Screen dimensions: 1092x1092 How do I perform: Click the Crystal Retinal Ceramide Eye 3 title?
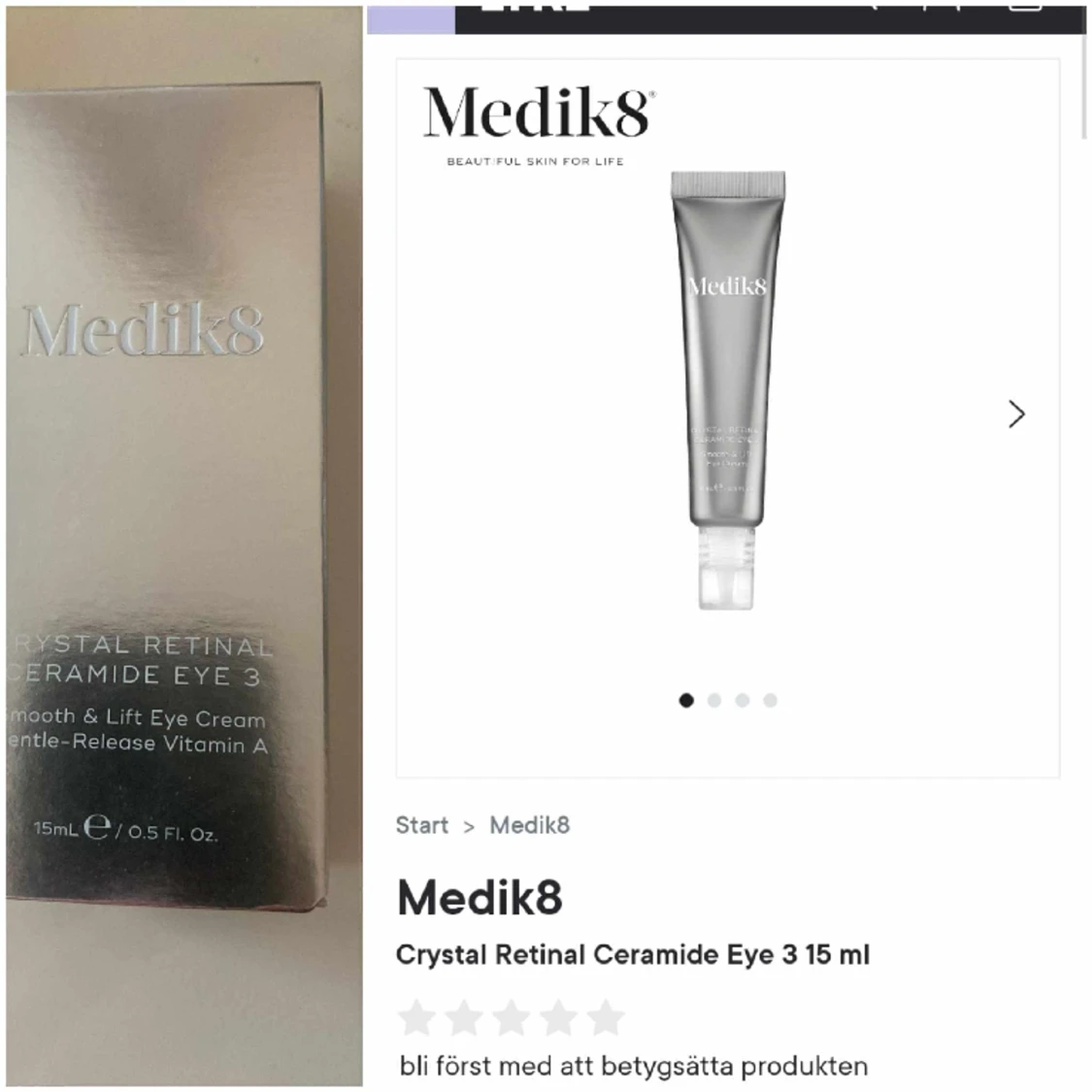pyautogui.click(x=632, y=955)
